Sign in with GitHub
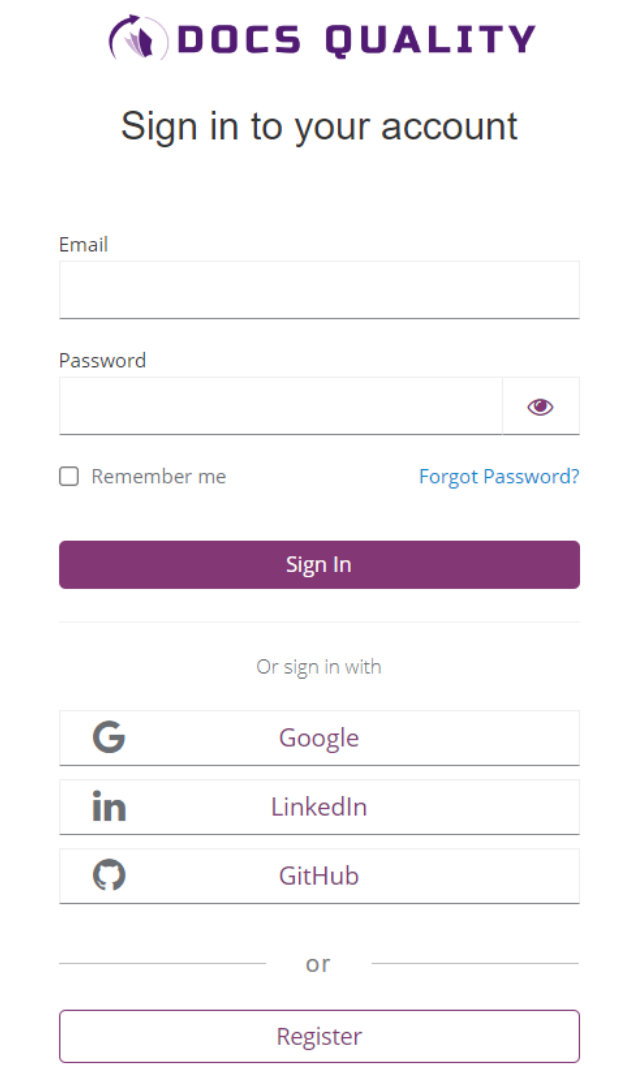Image resolution: width=637 pixels, height=1080 pixels. click(x=318, y=875)
